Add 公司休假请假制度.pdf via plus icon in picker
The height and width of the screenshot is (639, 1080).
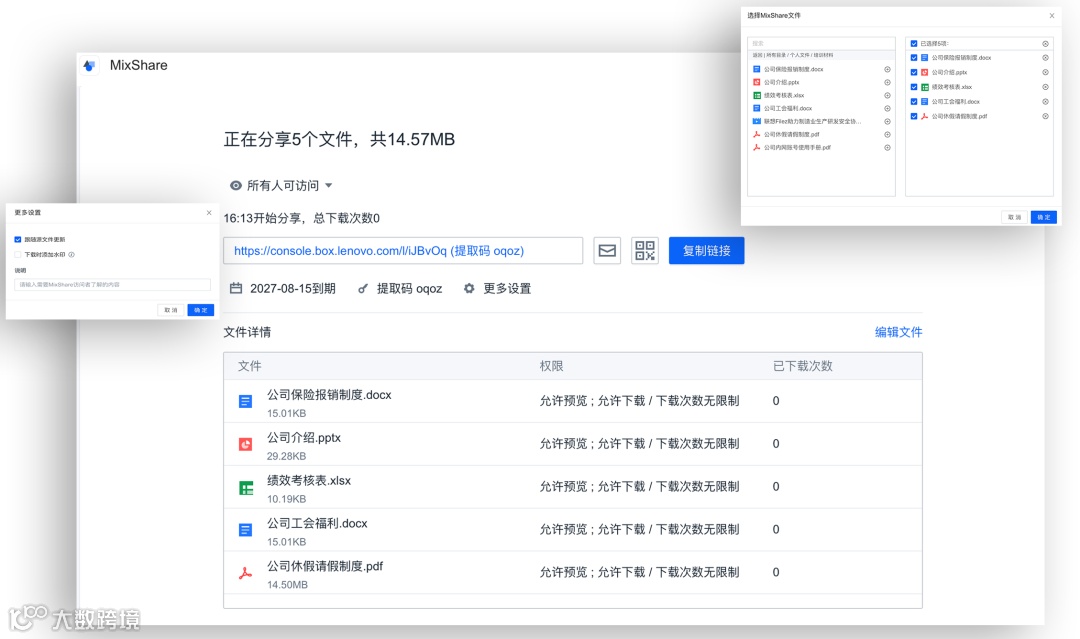point(887,135)
